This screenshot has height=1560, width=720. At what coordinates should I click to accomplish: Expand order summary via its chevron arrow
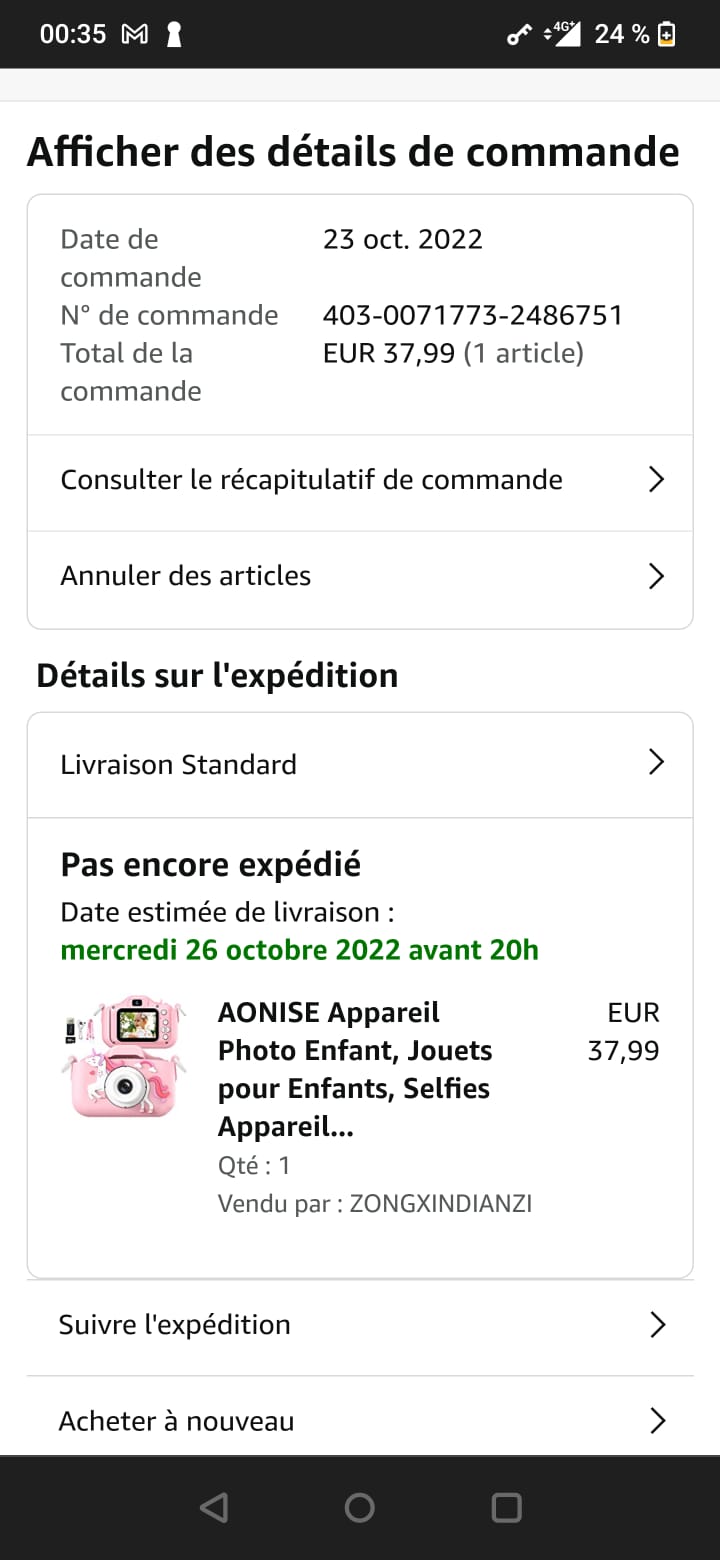[656, 480]
